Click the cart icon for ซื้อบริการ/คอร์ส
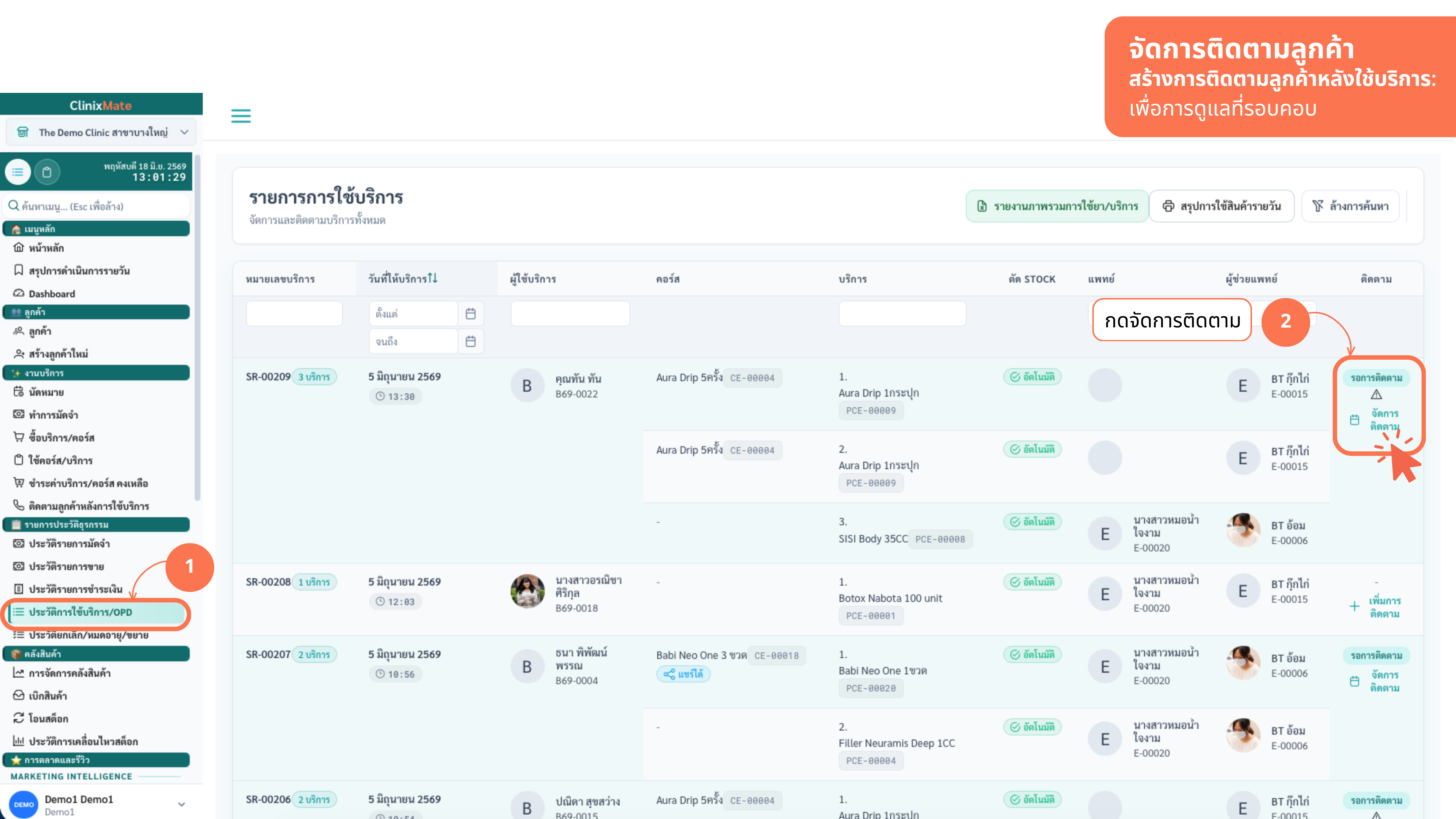Screen dimensions: 1456x819 (19, 437)
